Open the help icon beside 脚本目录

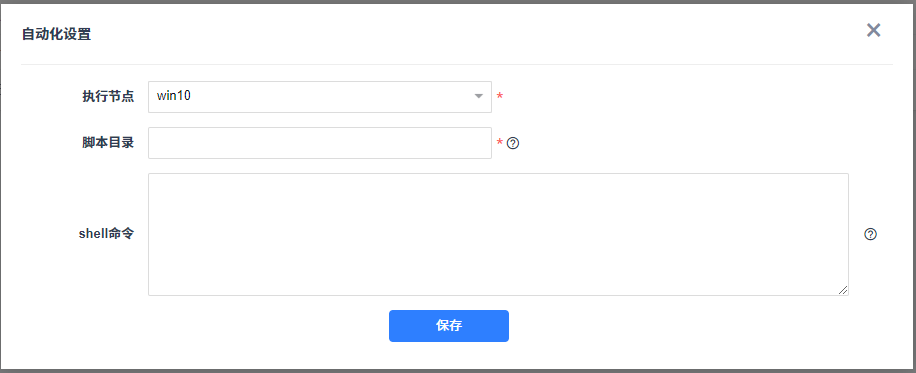point(513,143)
